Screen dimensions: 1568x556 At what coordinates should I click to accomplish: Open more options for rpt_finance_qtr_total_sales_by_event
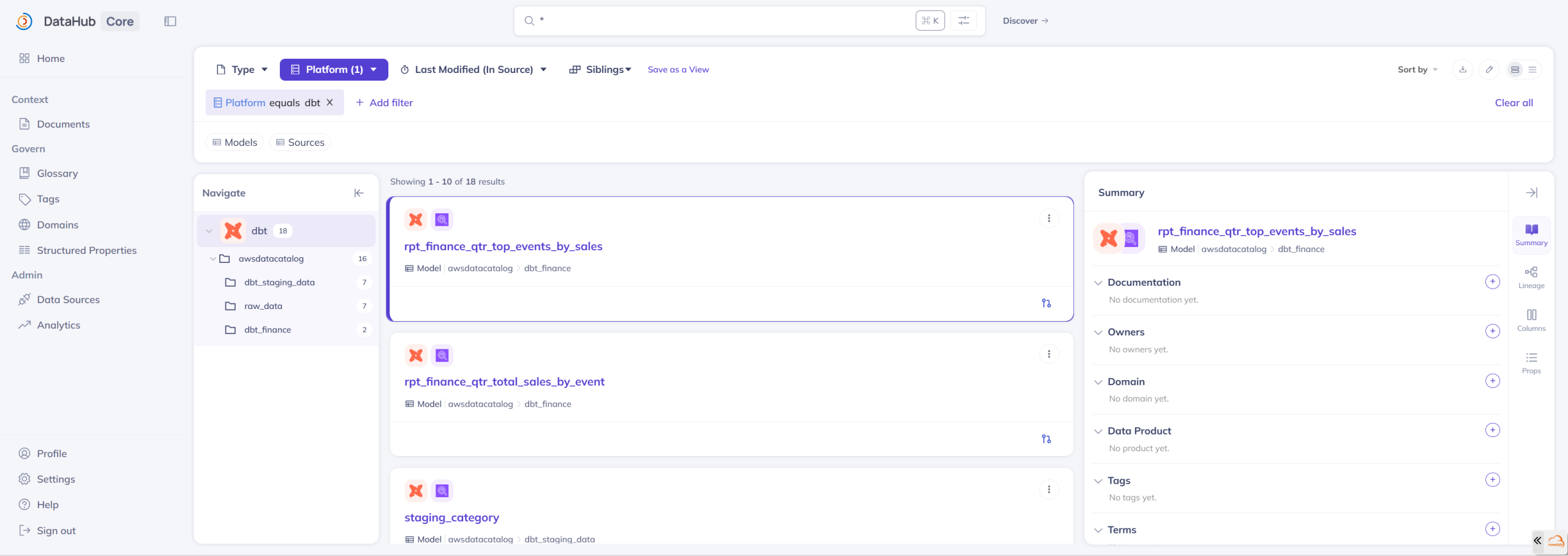click(x=1049, y=354)
